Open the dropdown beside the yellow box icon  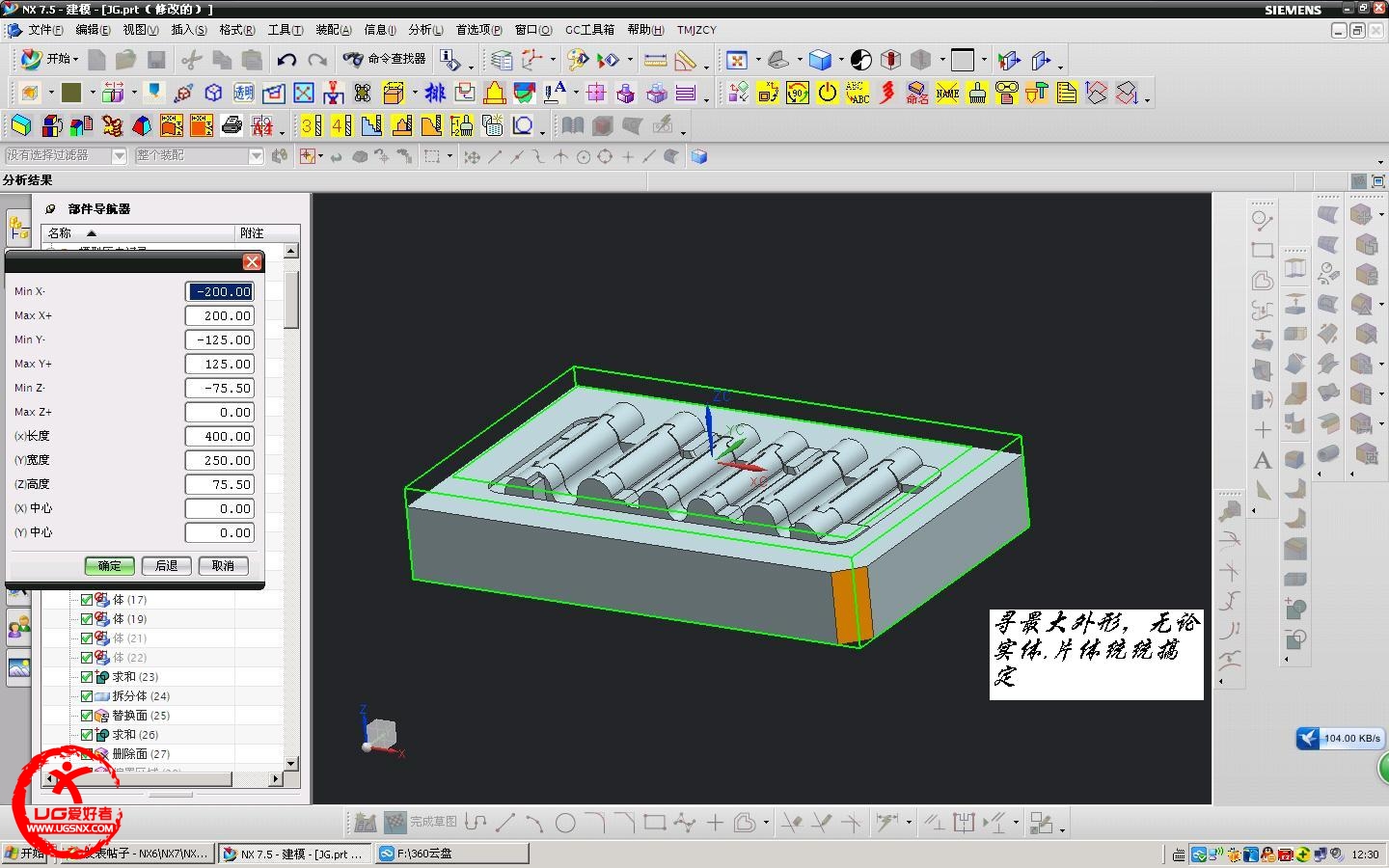coord(415,93)
